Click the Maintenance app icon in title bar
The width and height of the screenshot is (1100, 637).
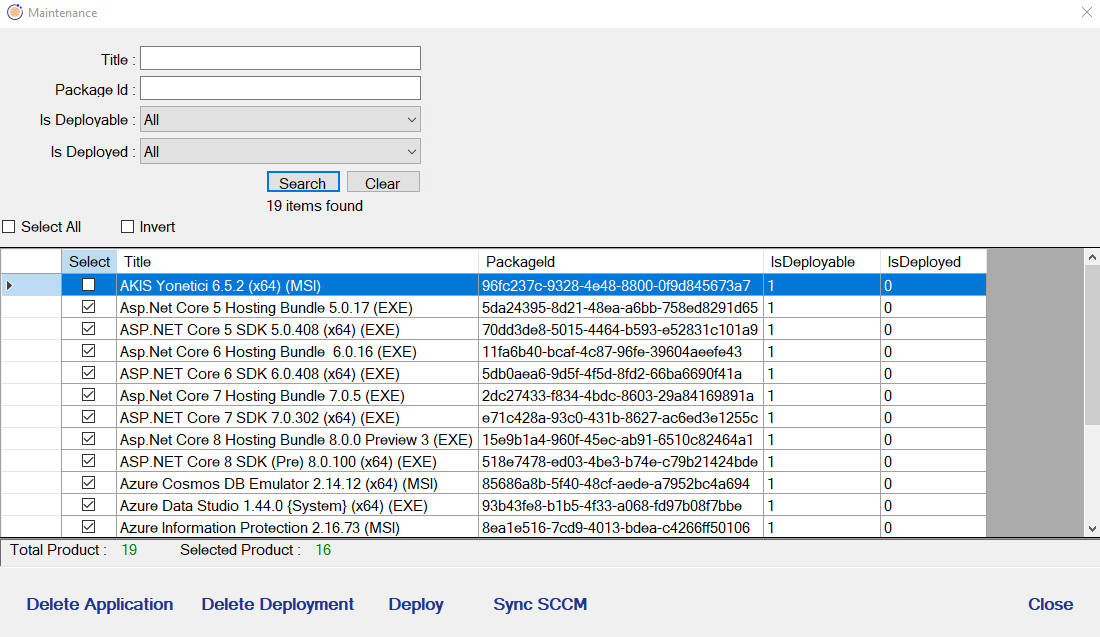14,13
